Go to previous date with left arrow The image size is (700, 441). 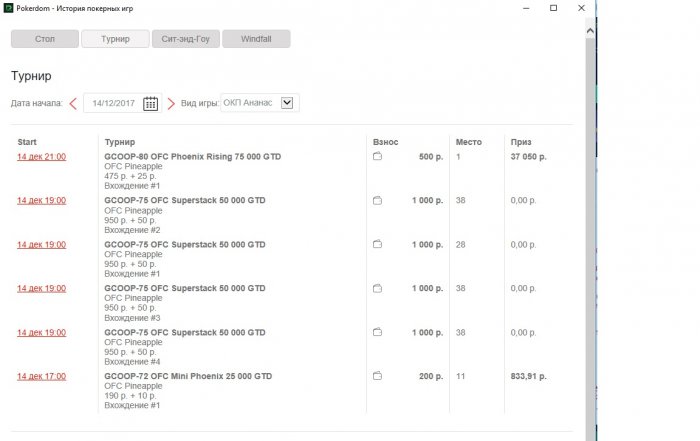click(73, 104)
